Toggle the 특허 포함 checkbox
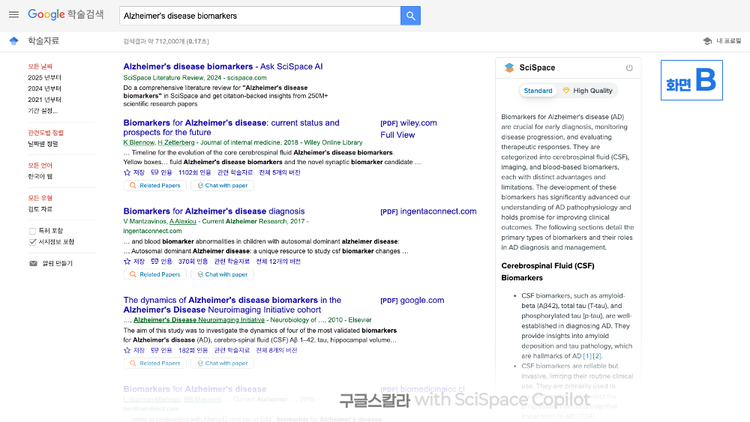Viewport: 750px width, 422px height. click(33, 231)
